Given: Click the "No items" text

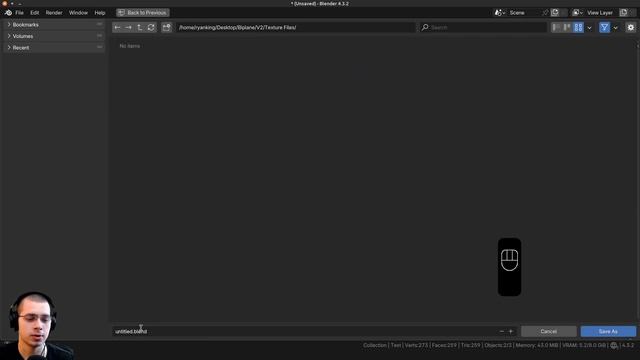Looking at the screenshot, I should 130,46.
